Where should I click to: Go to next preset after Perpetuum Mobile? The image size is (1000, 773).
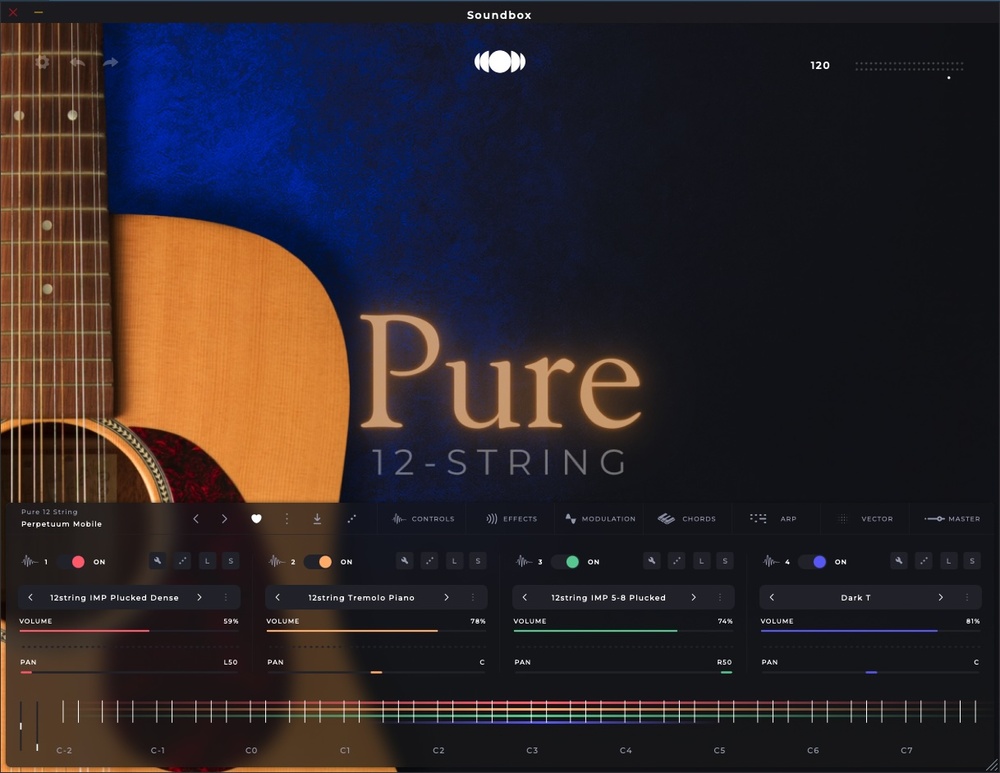(224, 519)
